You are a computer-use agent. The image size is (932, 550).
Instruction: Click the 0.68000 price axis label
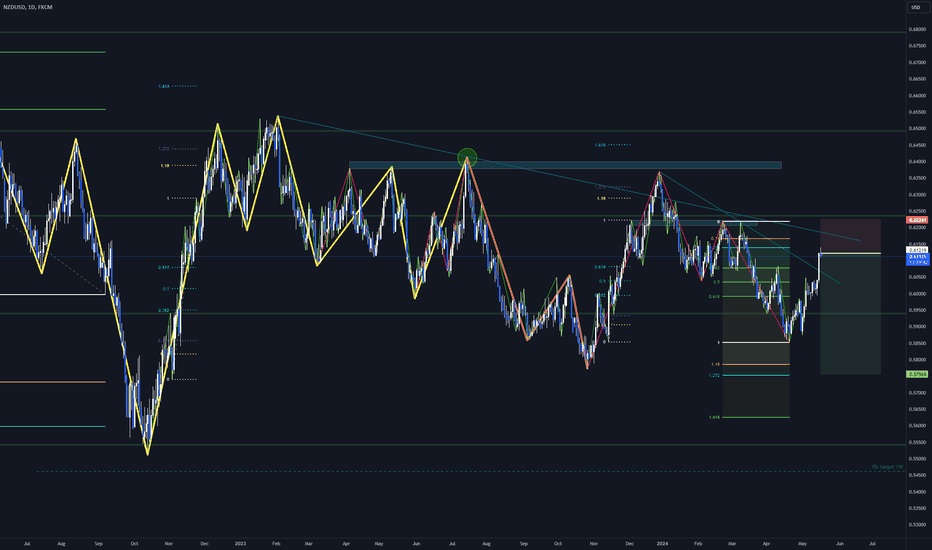pos(917,29)
